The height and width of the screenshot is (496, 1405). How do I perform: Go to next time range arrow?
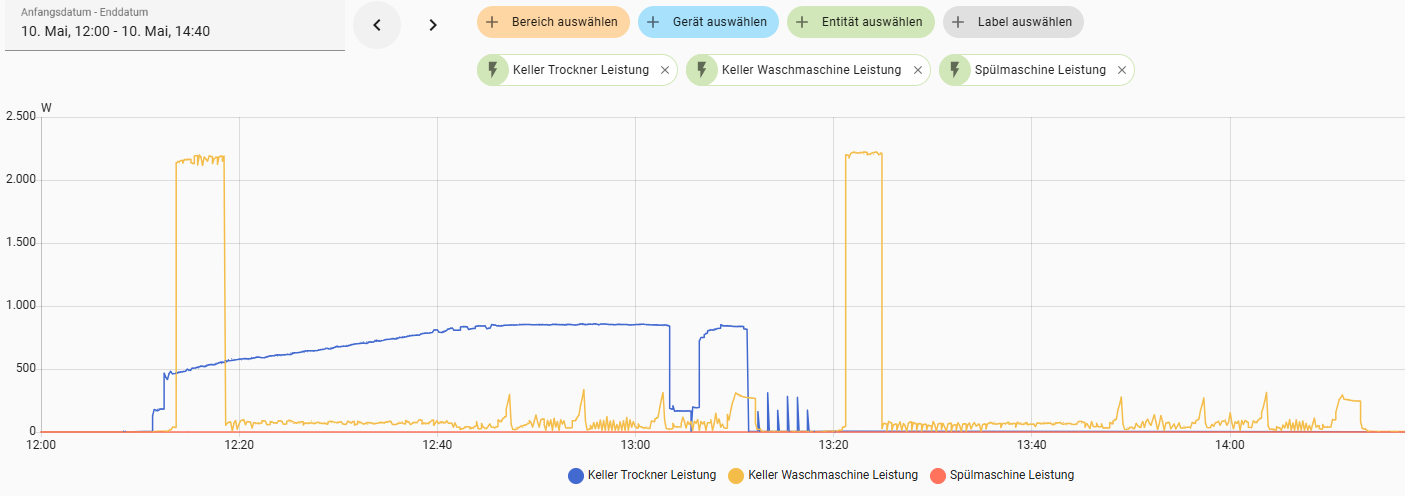coord(433,25)
